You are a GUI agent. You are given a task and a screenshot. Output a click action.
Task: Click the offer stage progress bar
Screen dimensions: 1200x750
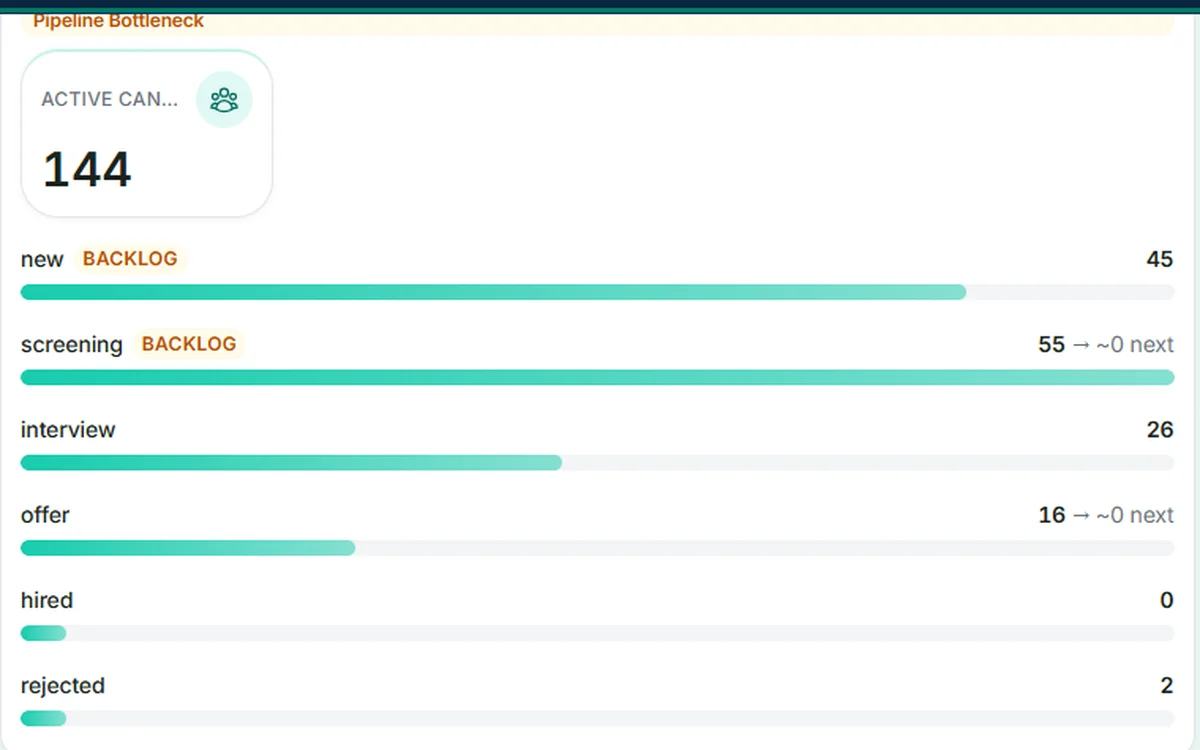pos(598,548)
